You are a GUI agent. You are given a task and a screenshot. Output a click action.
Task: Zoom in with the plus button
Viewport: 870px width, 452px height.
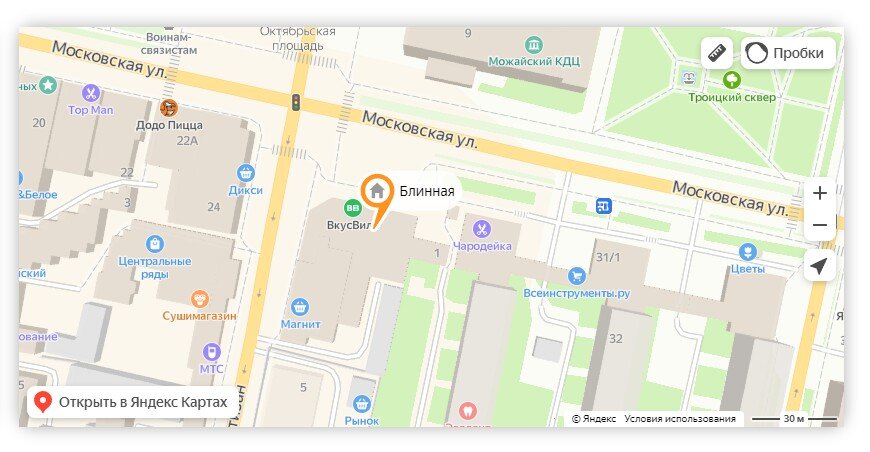pyautogui.click(x=820, y=193)
